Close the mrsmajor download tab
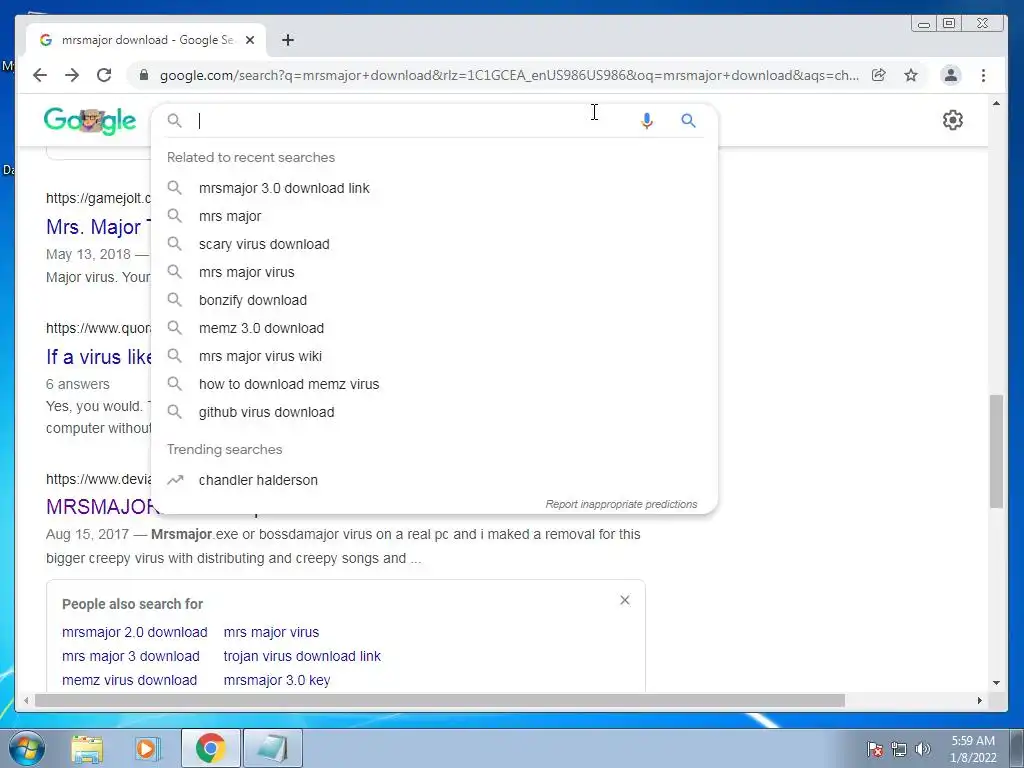The width and height of the screenshot is (1024, 768). coord(249,40)
